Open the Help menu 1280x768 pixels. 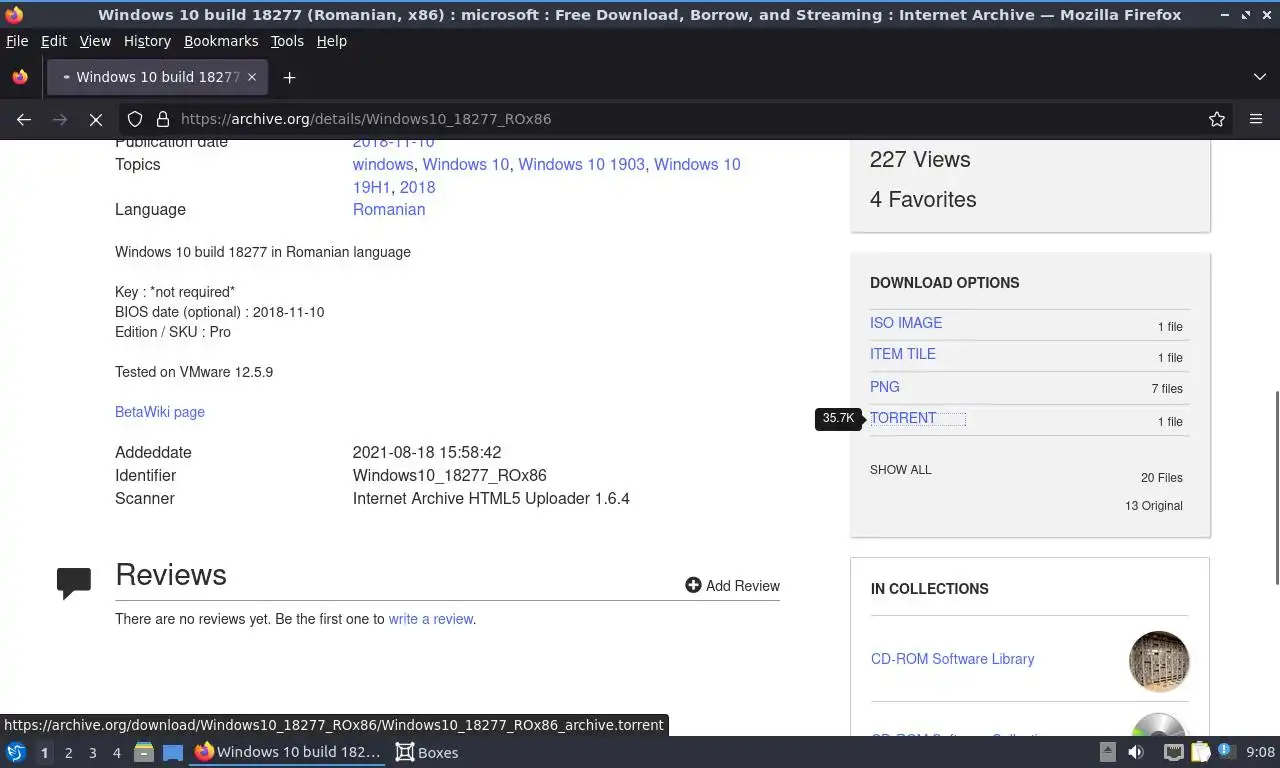pos(332,41)
